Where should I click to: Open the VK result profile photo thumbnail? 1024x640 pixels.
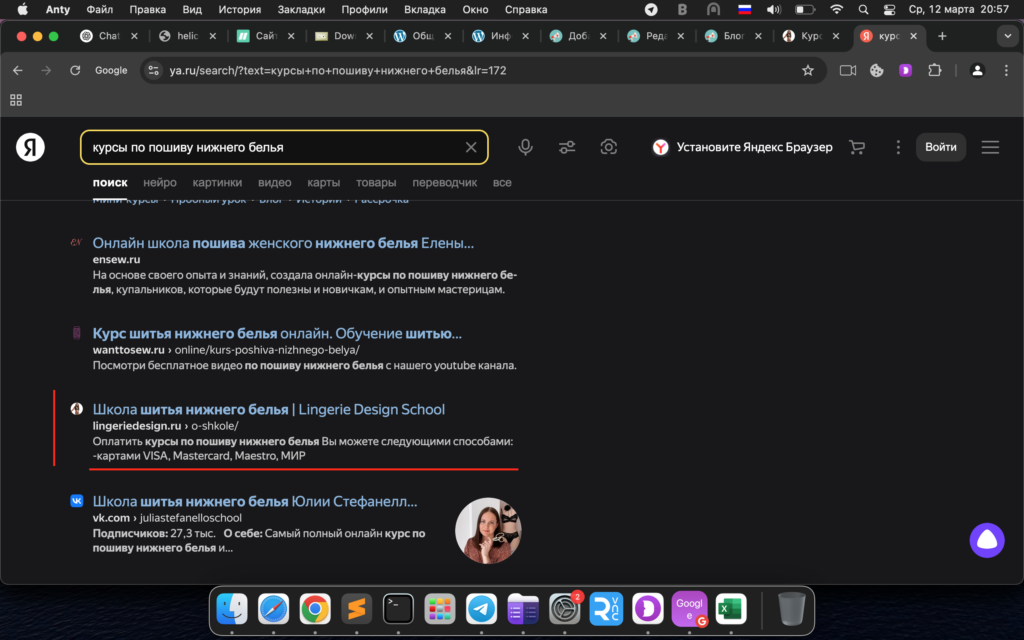tap(488, 530)
